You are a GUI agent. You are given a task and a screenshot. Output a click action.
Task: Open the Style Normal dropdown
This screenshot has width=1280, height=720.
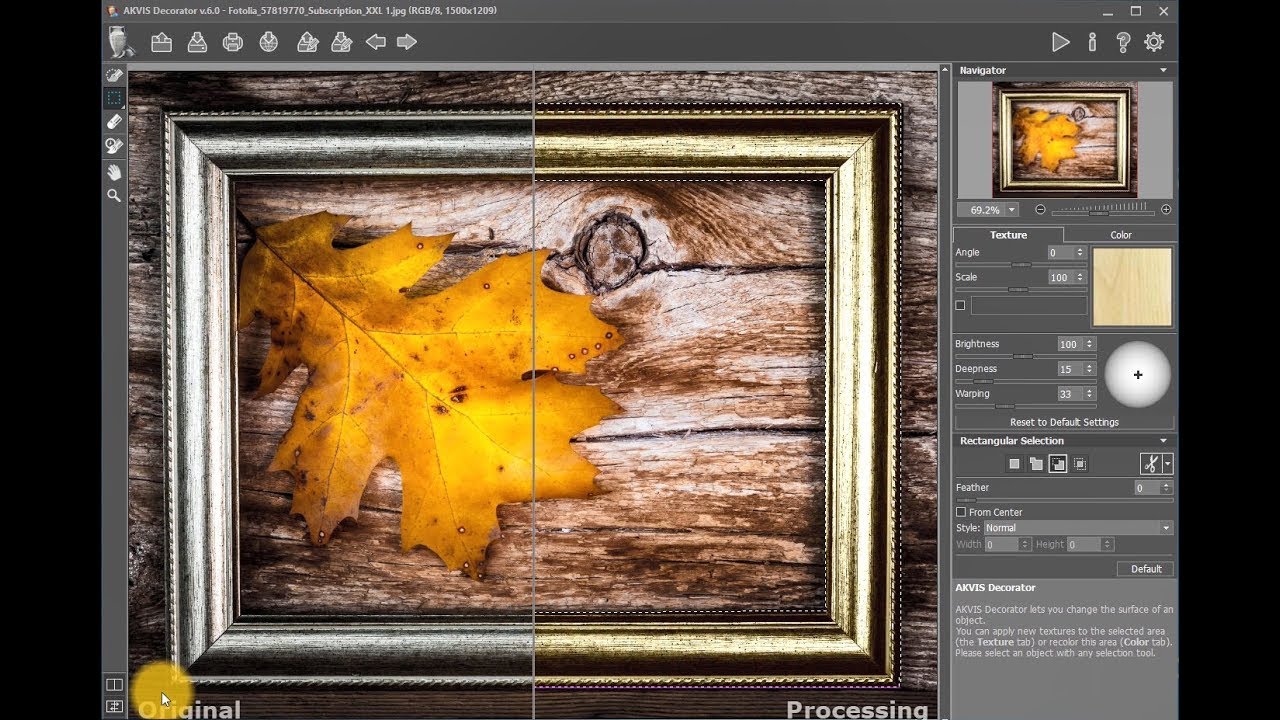[1078, 528]
